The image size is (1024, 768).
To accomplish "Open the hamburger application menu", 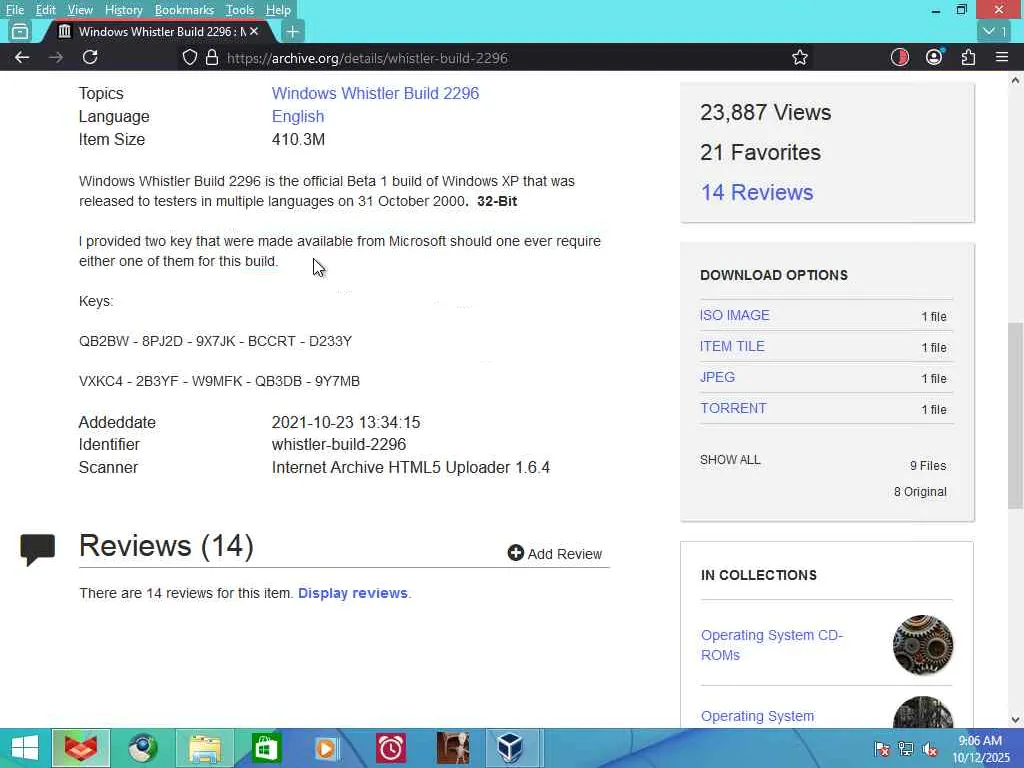I will 1002,57.
